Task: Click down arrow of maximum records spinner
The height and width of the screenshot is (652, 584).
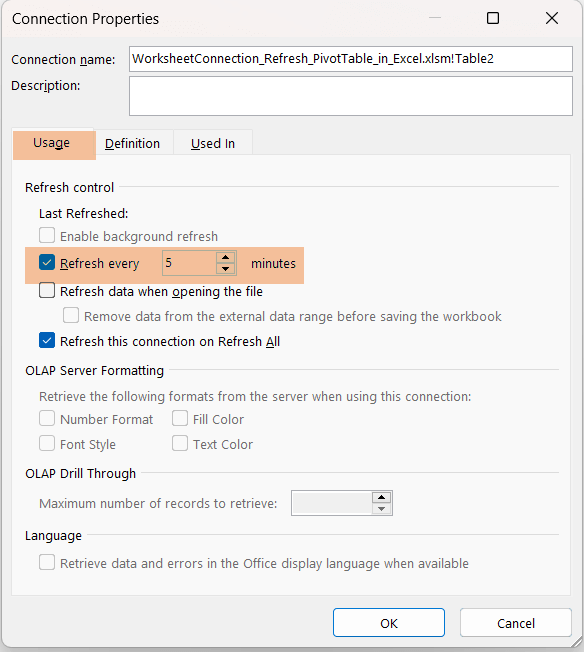Action: point(381,509)
